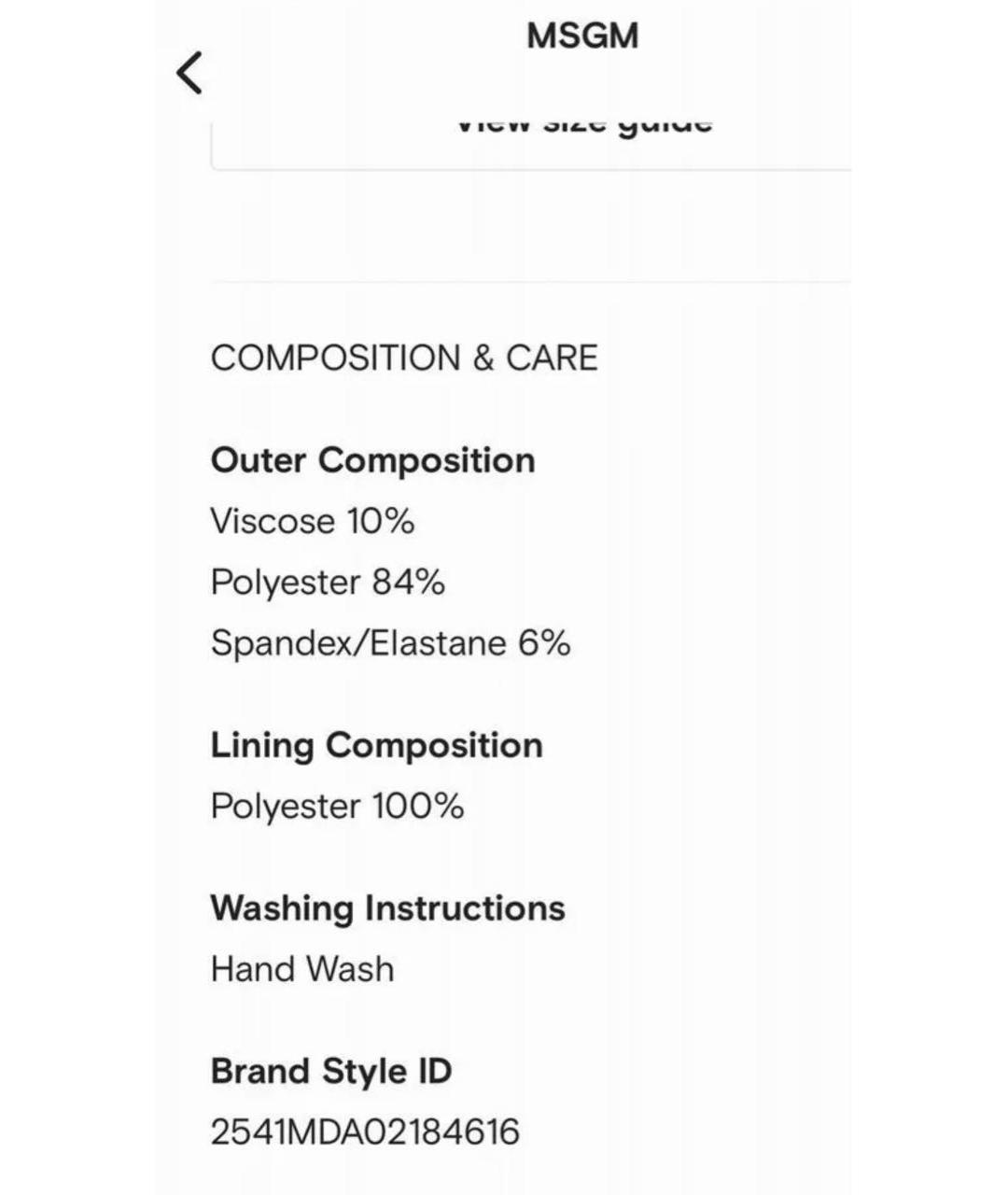The height and width of the screenshot is (1195, 1008).
Task: Click the word Viscose
Action: coord(272,521)
